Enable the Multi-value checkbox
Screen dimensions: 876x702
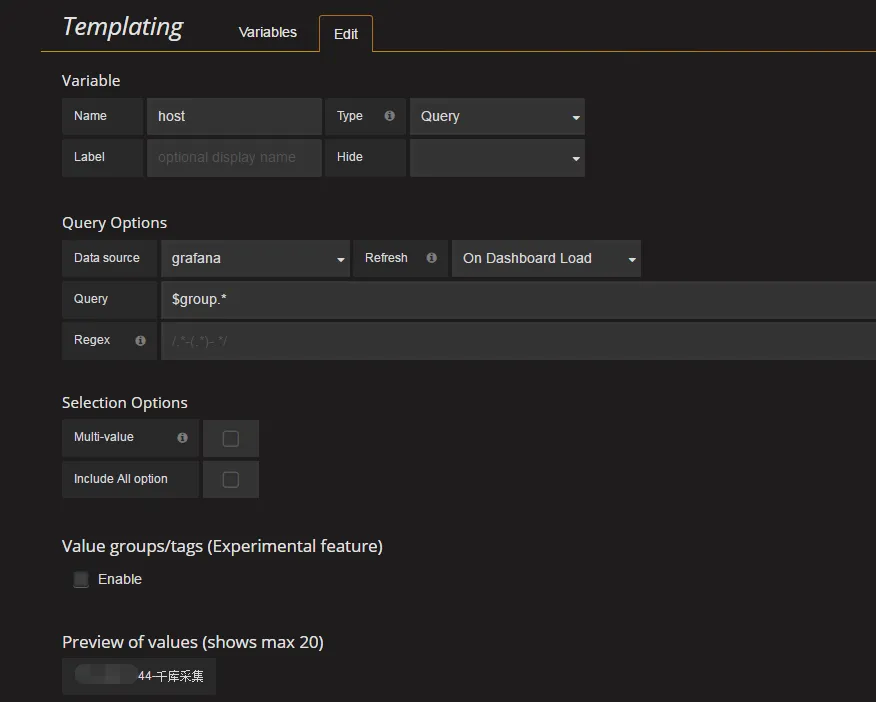(230, 439)
